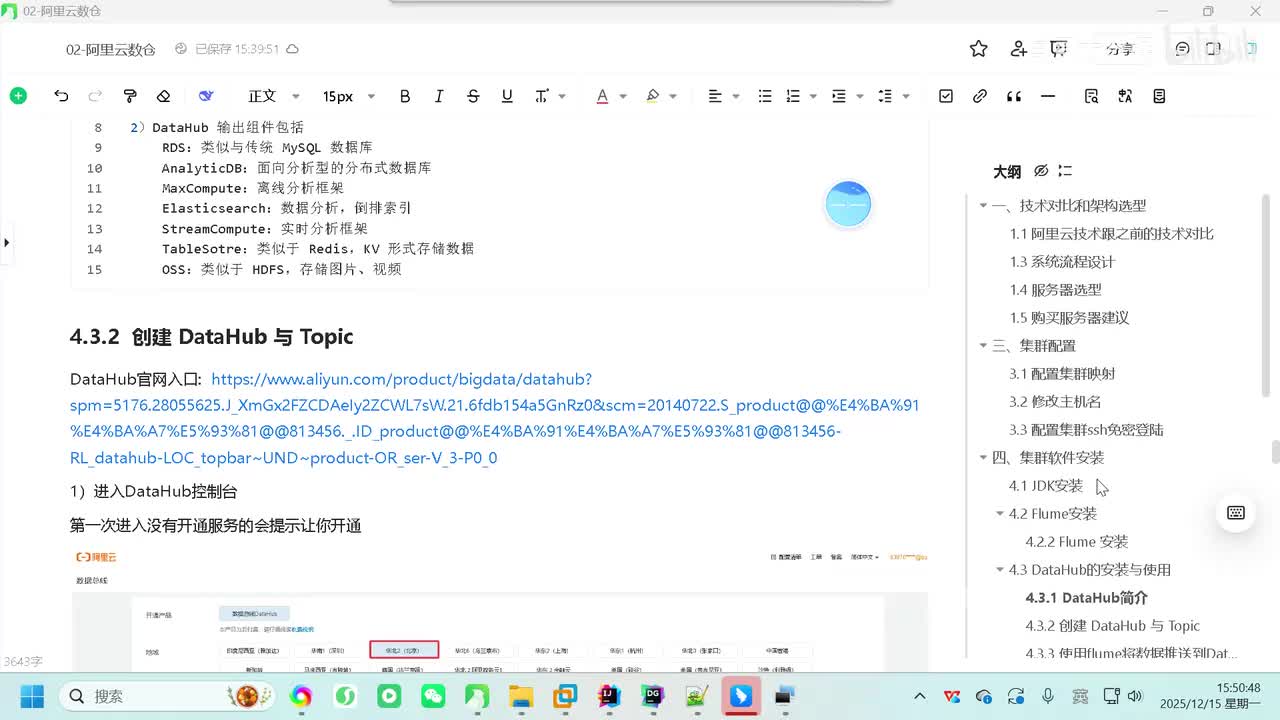Toggle italic formatting
This screenshot has width=1280, height=720.
point(439,96)
